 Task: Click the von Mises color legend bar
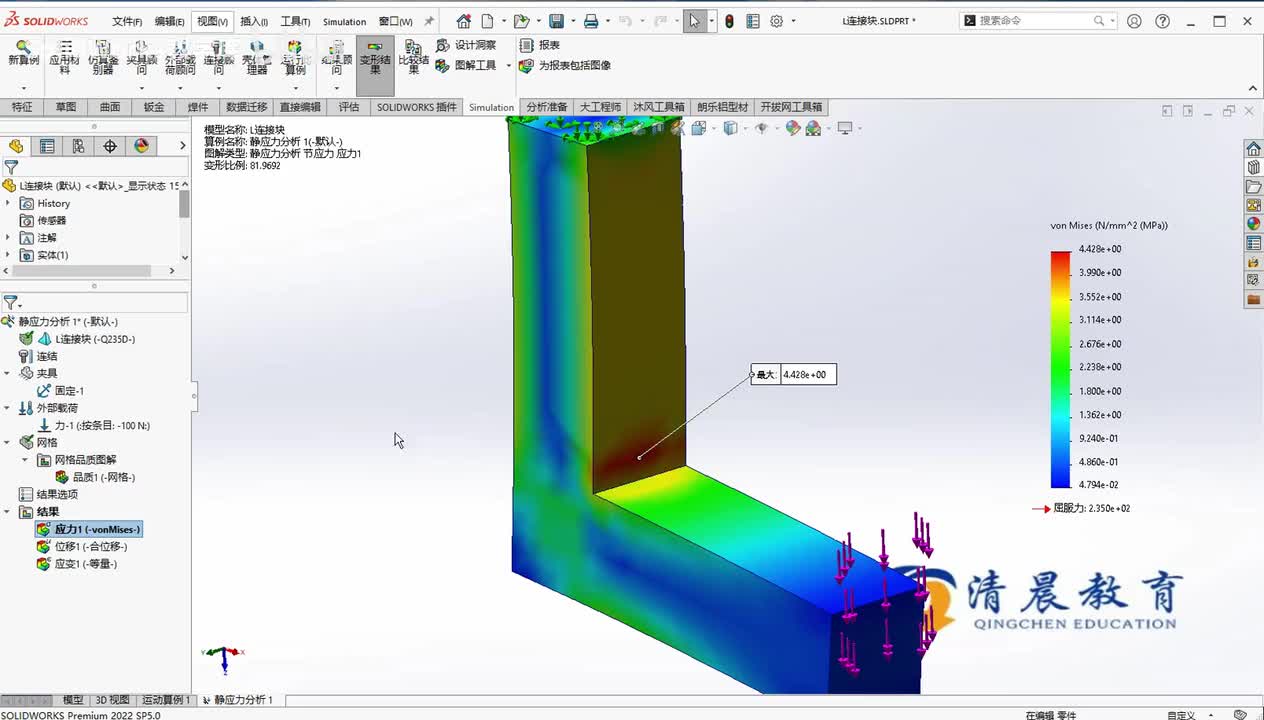[1060, 370]
